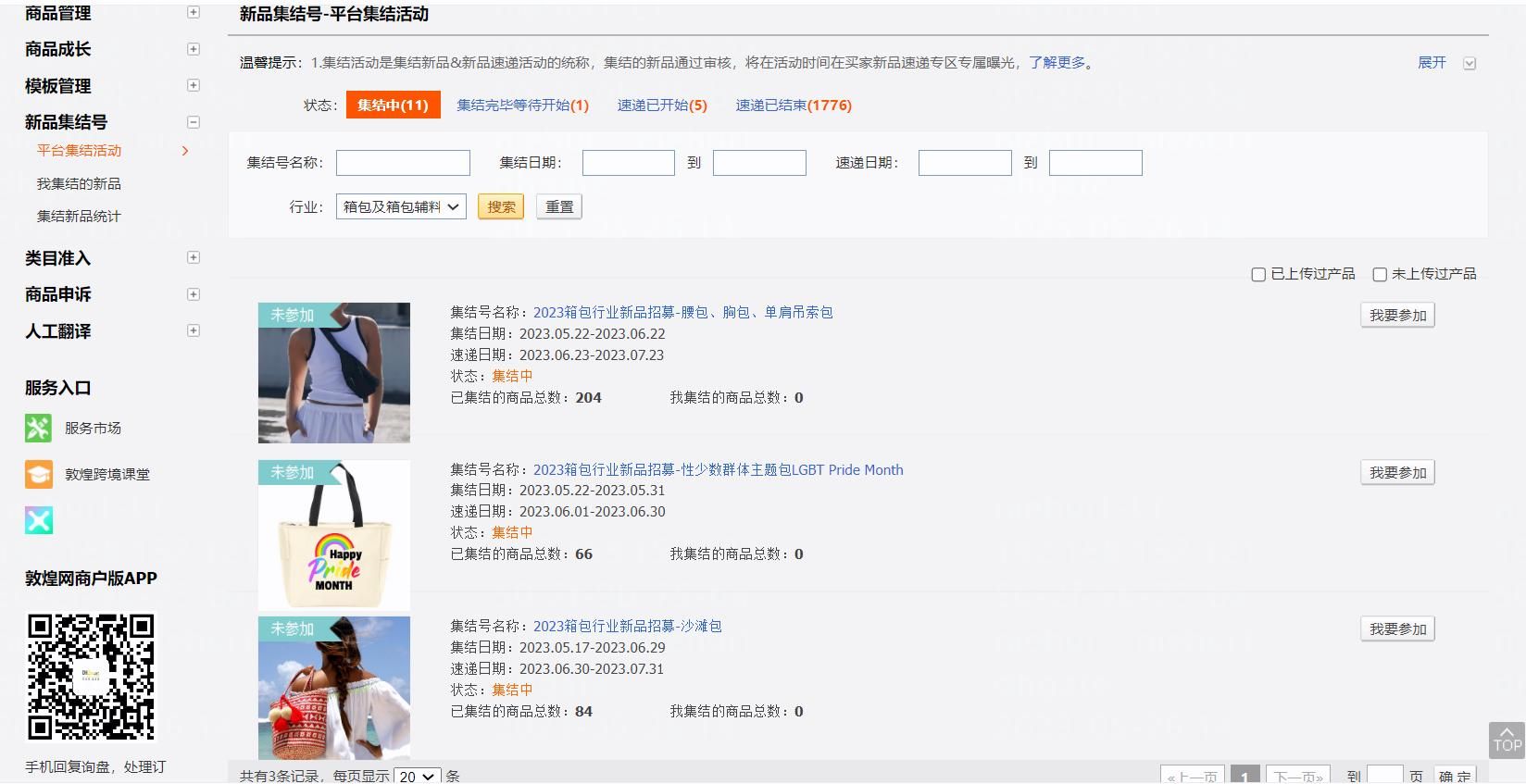1526x784 pixels.
Task: Check the 已上传过产品 checkbox
Action: click(1258, 274)
